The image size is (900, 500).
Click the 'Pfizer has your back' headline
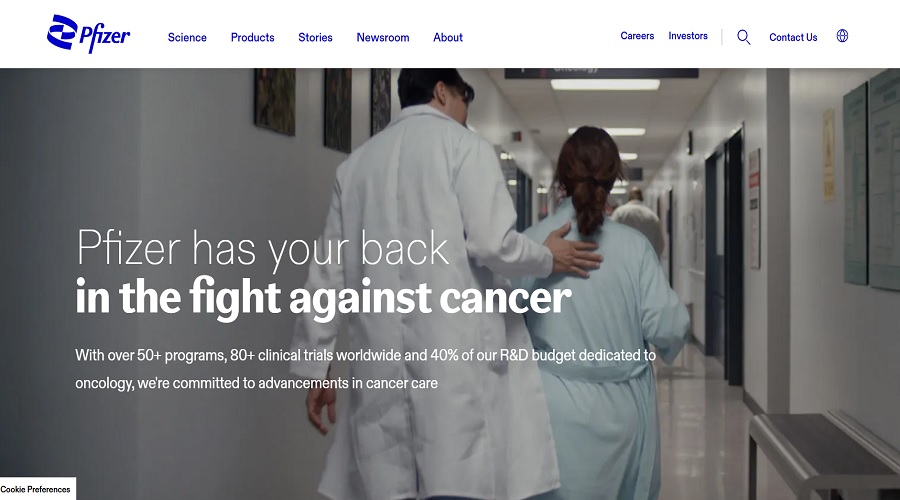(262, 249)
